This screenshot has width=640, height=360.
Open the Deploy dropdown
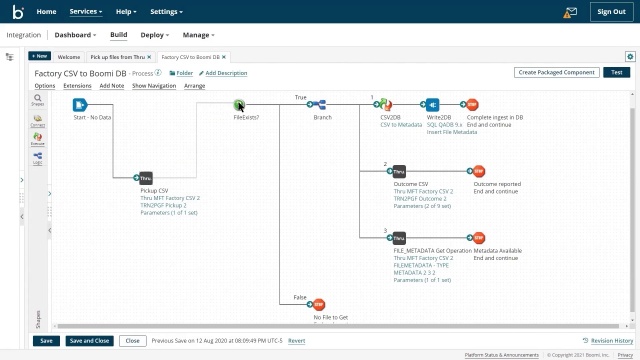(155, 35)
